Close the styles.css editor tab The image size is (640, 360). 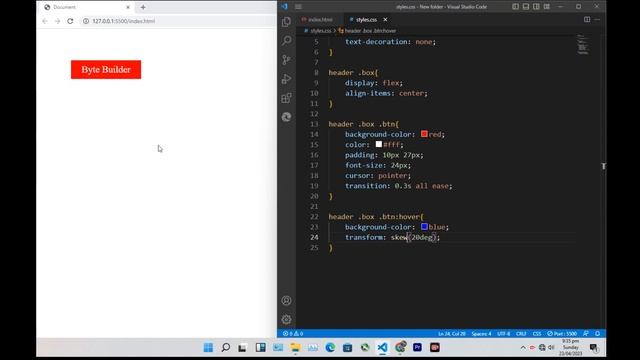coord(385,20)
